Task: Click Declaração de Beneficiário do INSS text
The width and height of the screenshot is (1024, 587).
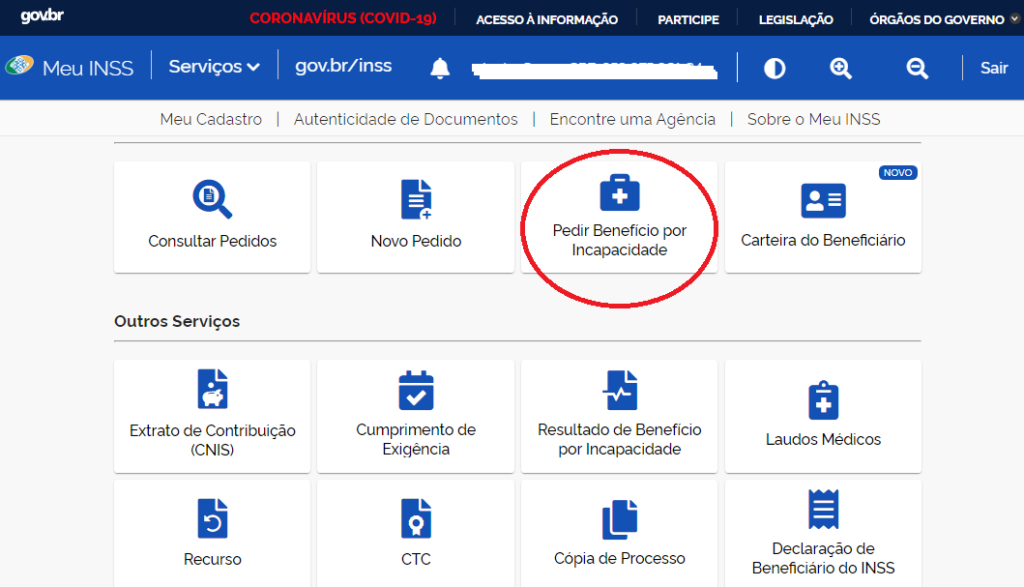Action: (823, 558)
